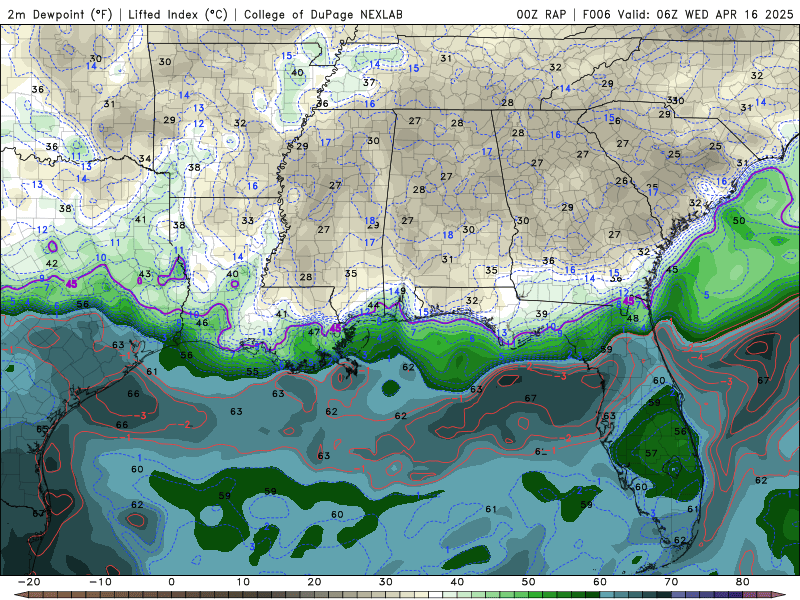Click the "48" dewpoint value in northeast Florida
The width and height of the screenshot is (800, 600).
pos(633,318)
